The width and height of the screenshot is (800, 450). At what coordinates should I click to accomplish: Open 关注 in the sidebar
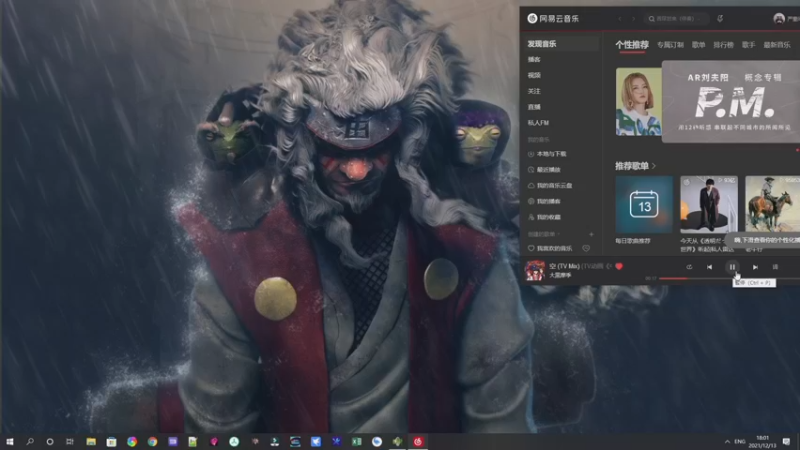click(x=534, y=91)
